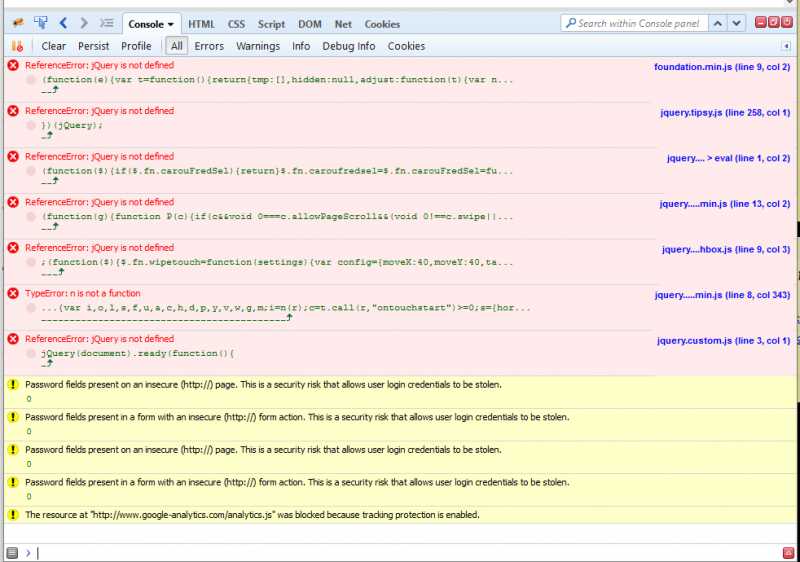Image resolution: width=800 pixels, height=562 pixels.
Task: Filter console by Warnings
Action: click(258, 46)
